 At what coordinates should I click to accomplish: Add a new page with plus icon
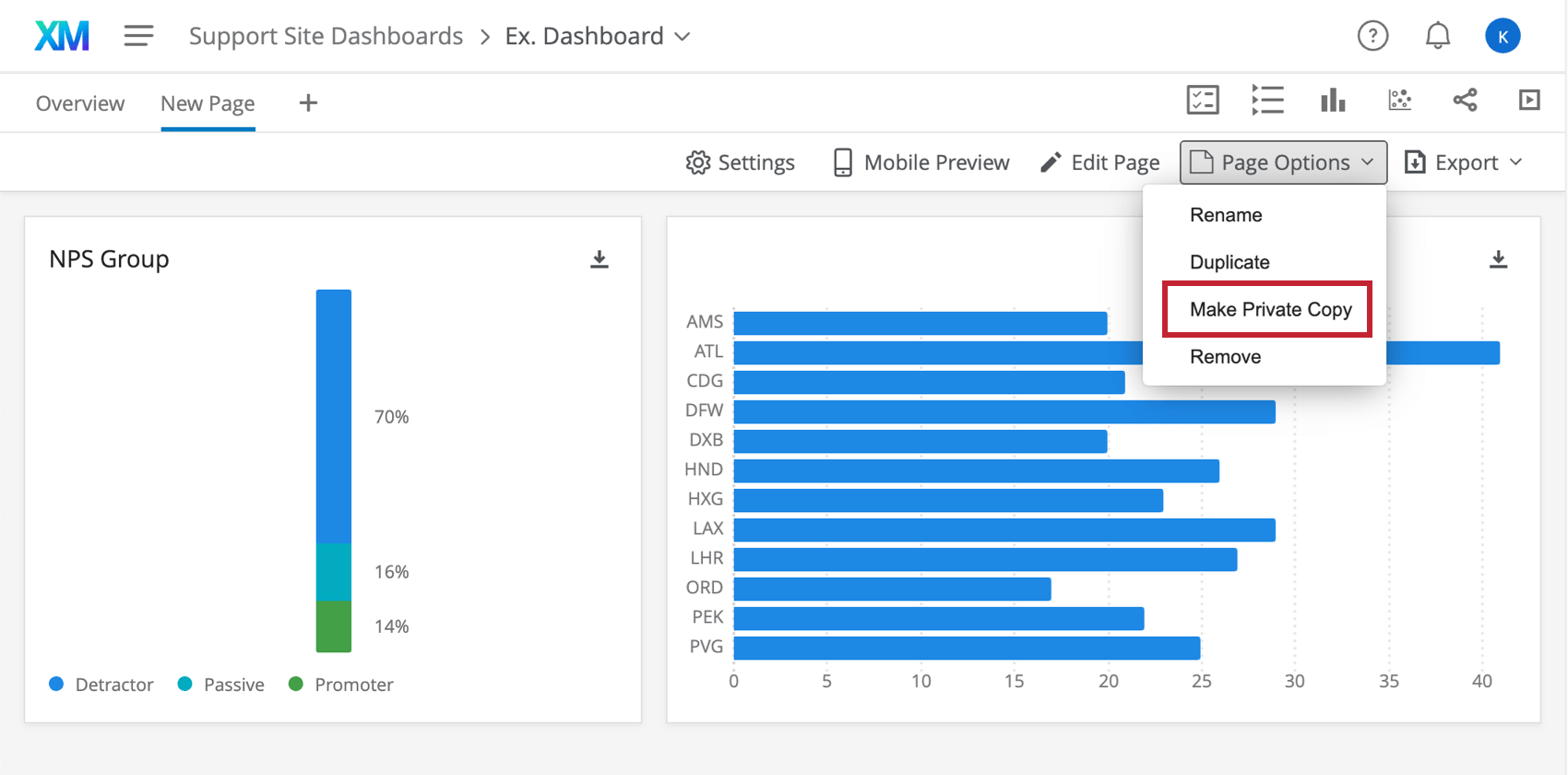(308, 103)
